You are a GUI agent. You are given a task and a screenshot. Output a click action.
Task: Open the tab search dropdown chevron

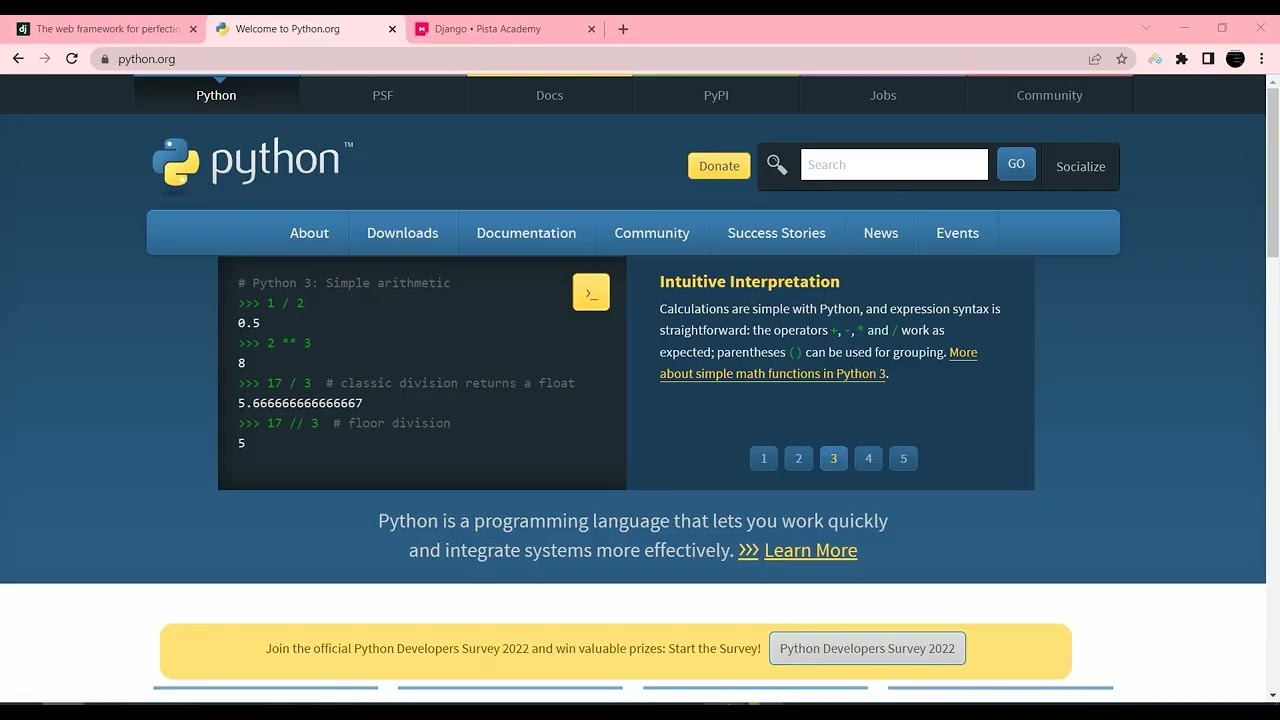pos(1146,28)
